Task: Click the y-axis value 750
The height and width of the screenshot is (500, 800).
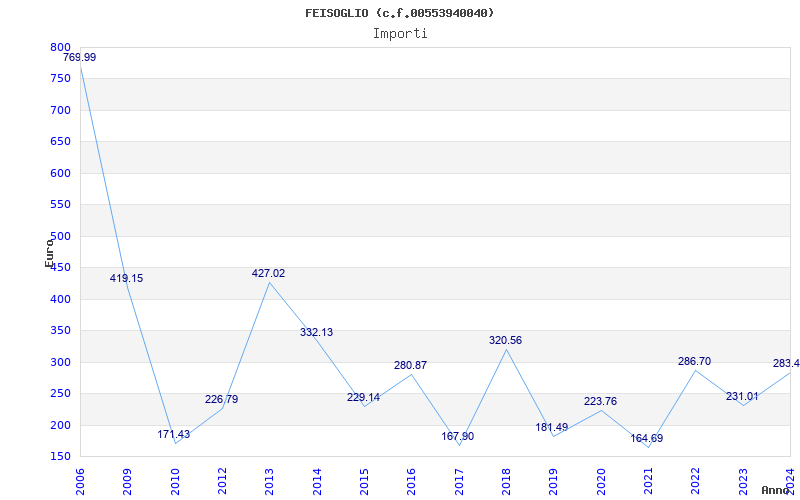Action: [60, 79]
